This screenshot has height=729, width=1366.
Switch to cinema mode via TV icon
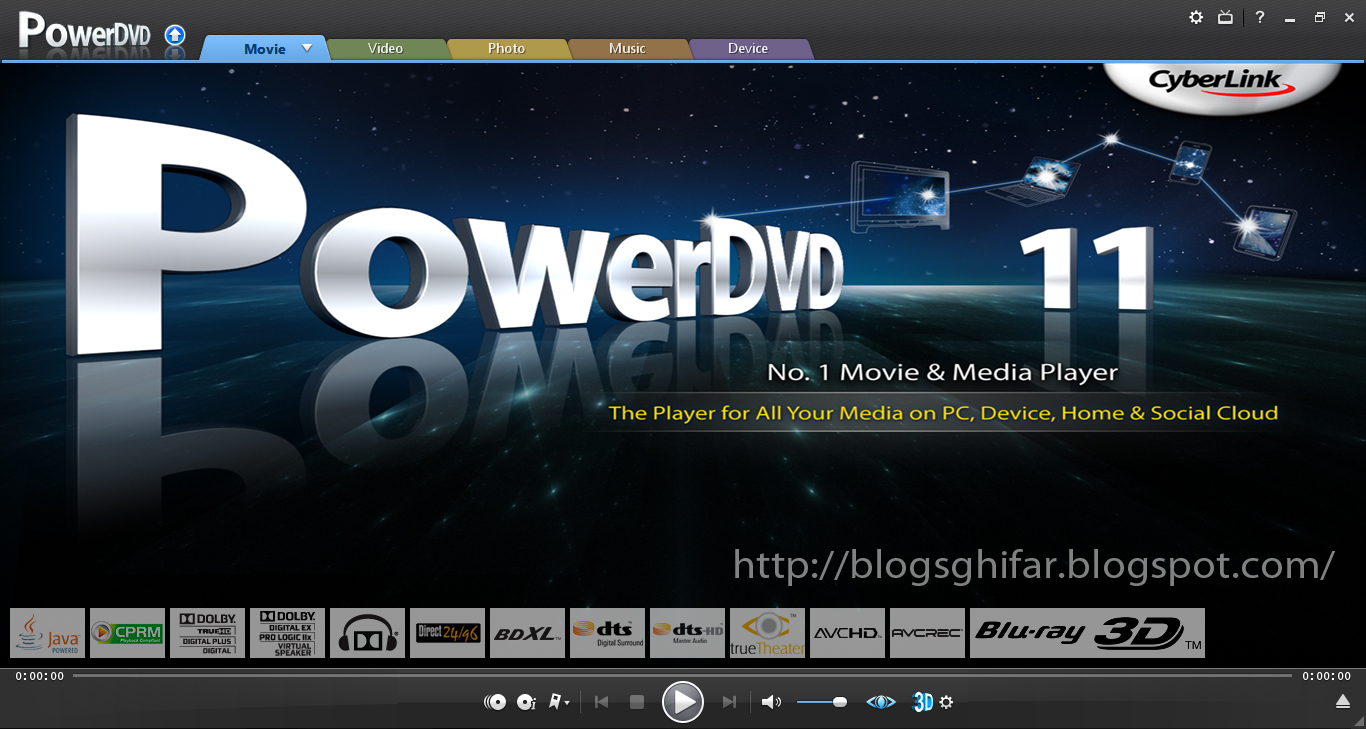tap(1225, 17)
